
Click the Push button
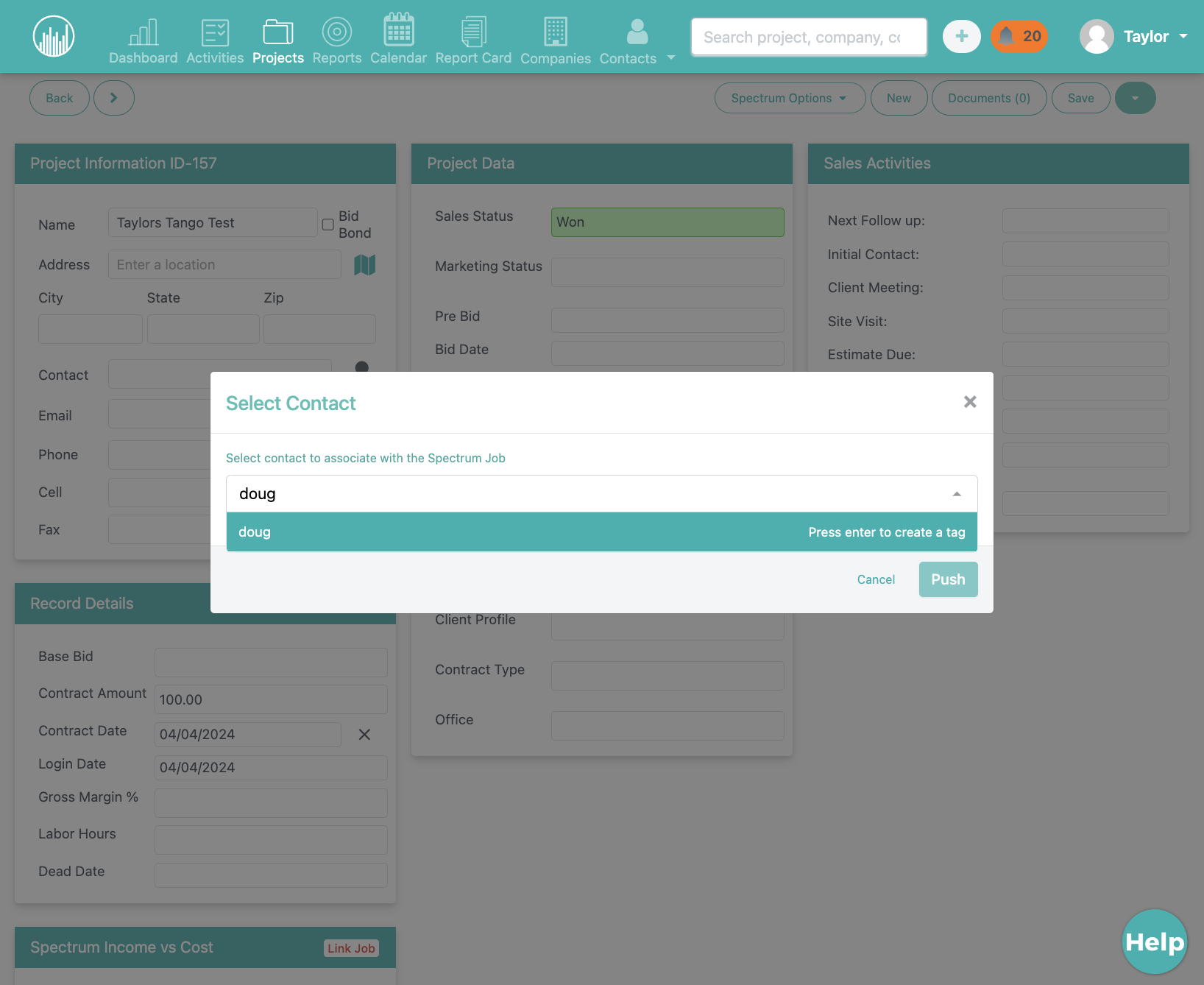(948, 579)
